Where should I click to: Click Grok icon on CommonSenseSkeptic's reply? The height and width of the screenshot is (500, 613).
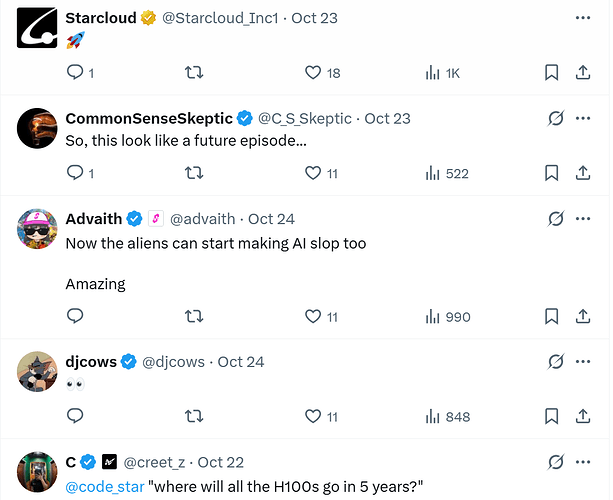[x=556, y=118]
